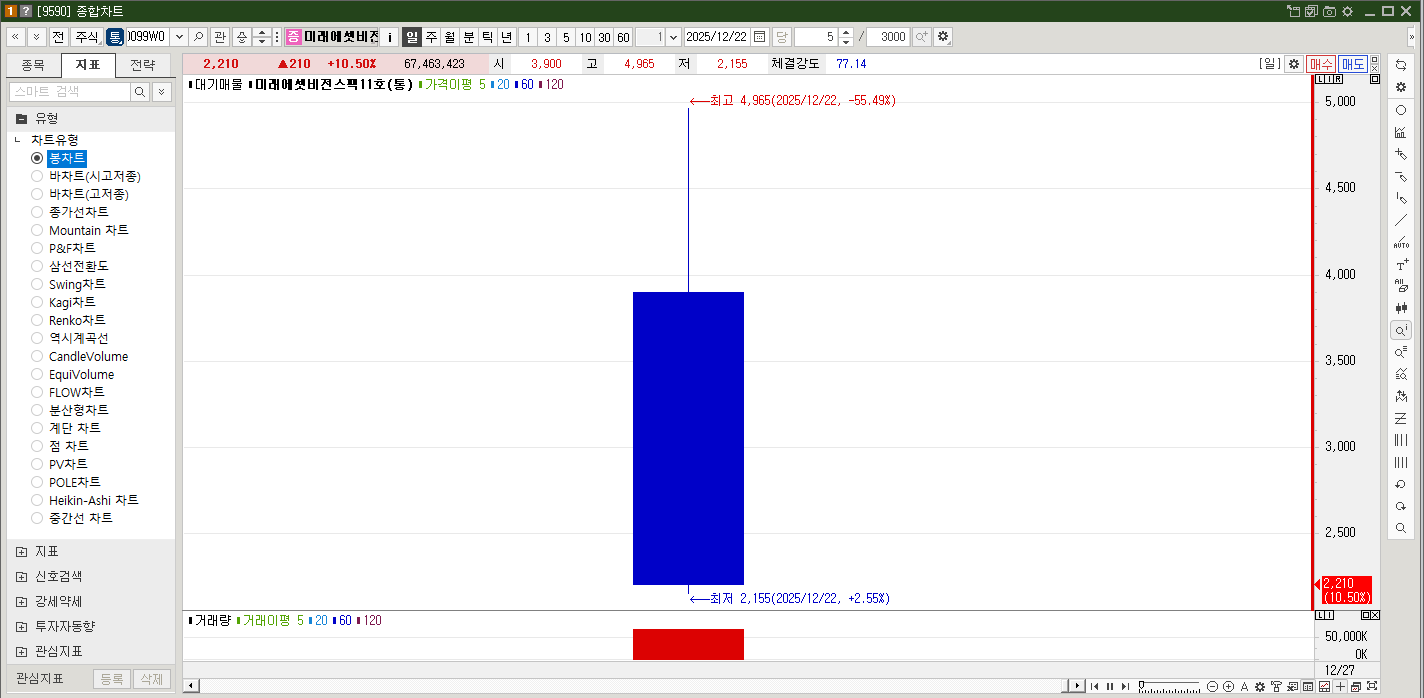This screenshot has width=1424, height=698.
Task: Open the stock search magnifier icon
Action: pyautogui.click(x=198, y=37)
